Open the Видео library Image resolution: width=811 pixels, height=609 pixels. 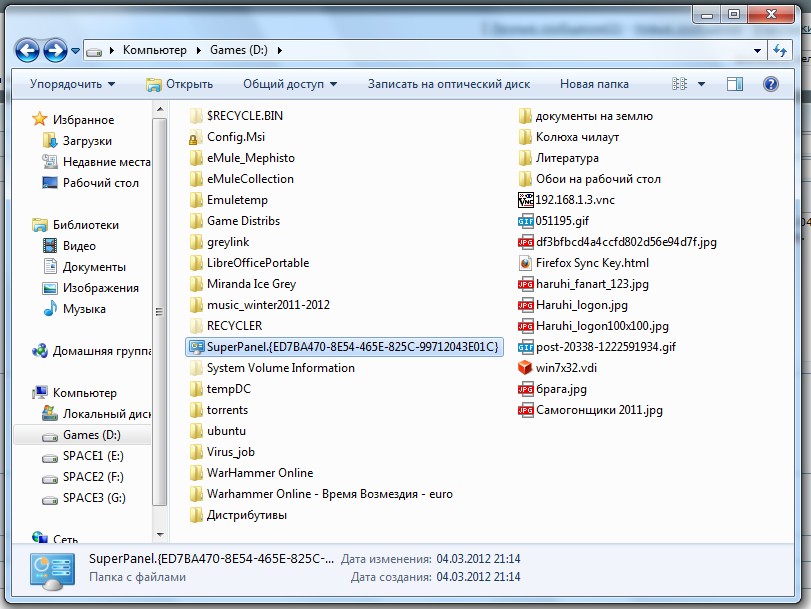click(69, 246)
